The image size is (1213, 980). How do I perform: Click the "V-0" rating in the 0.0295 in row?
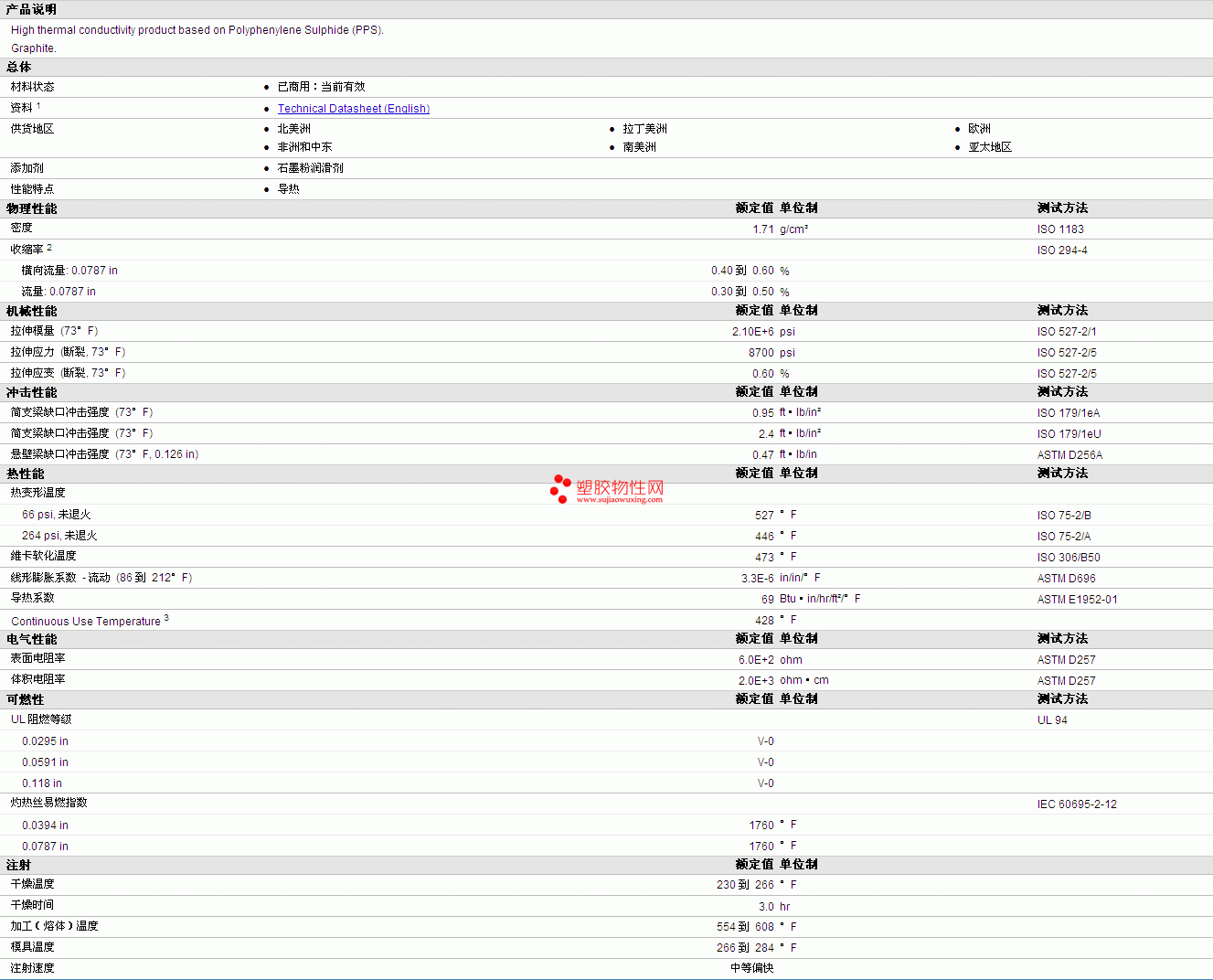click(x=766, y=741)
